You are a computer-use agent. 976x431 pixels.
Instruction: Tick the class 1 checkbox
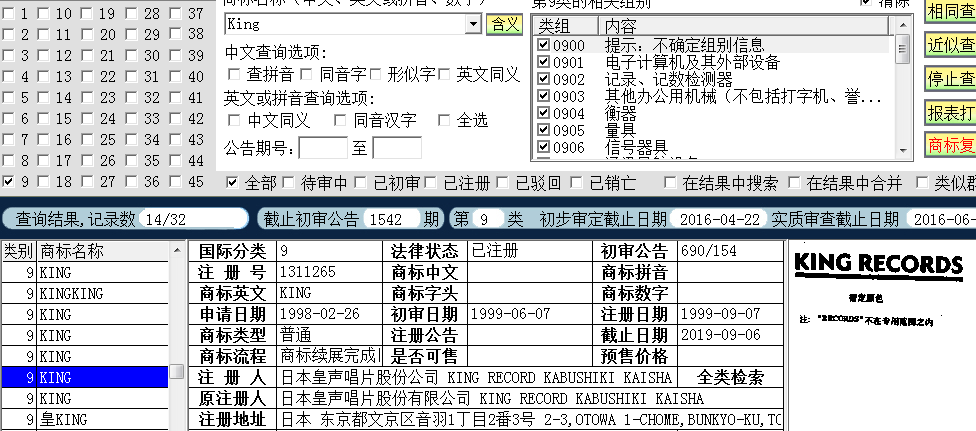coord(7,14)
